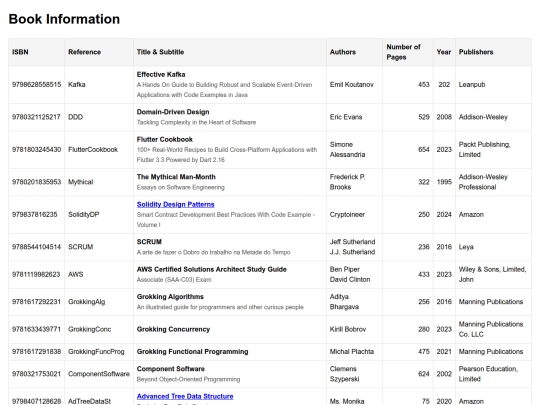Select ISBN 9780321125217
Screen dimensions: 540x405
pos(36,117)
